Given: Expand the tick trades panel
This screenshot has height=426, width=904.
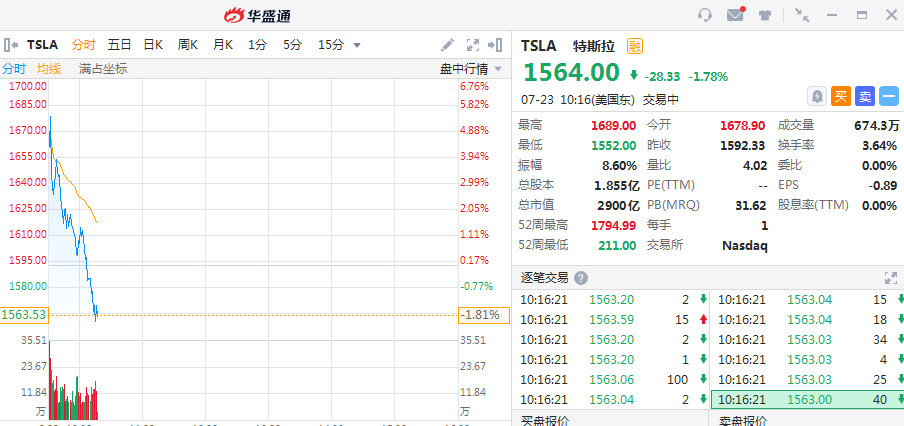Looking at the screenshot, I should [x=891, y=278].
